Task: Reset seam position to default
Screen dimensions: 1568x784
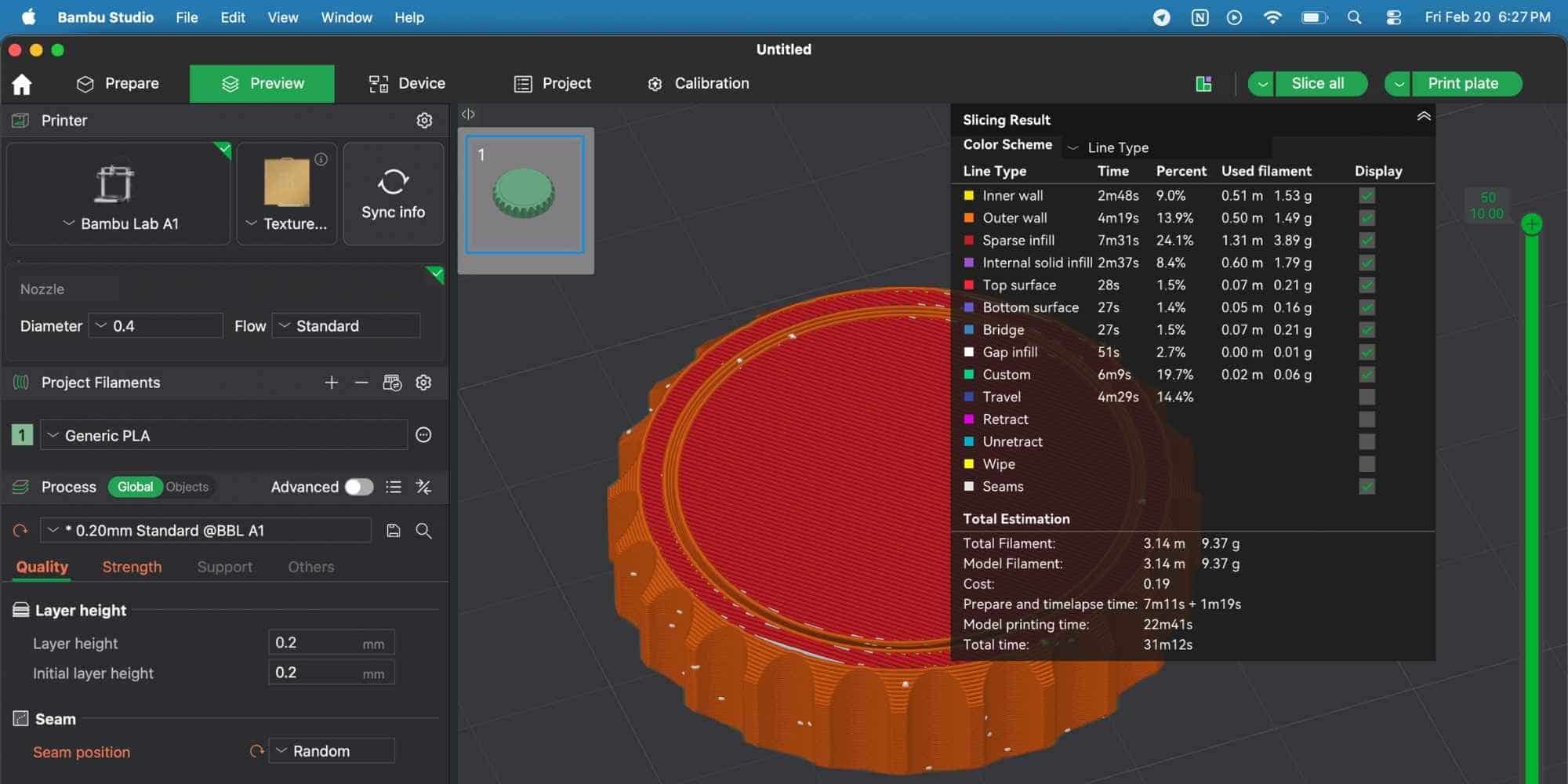Action: tap(256, 751)
